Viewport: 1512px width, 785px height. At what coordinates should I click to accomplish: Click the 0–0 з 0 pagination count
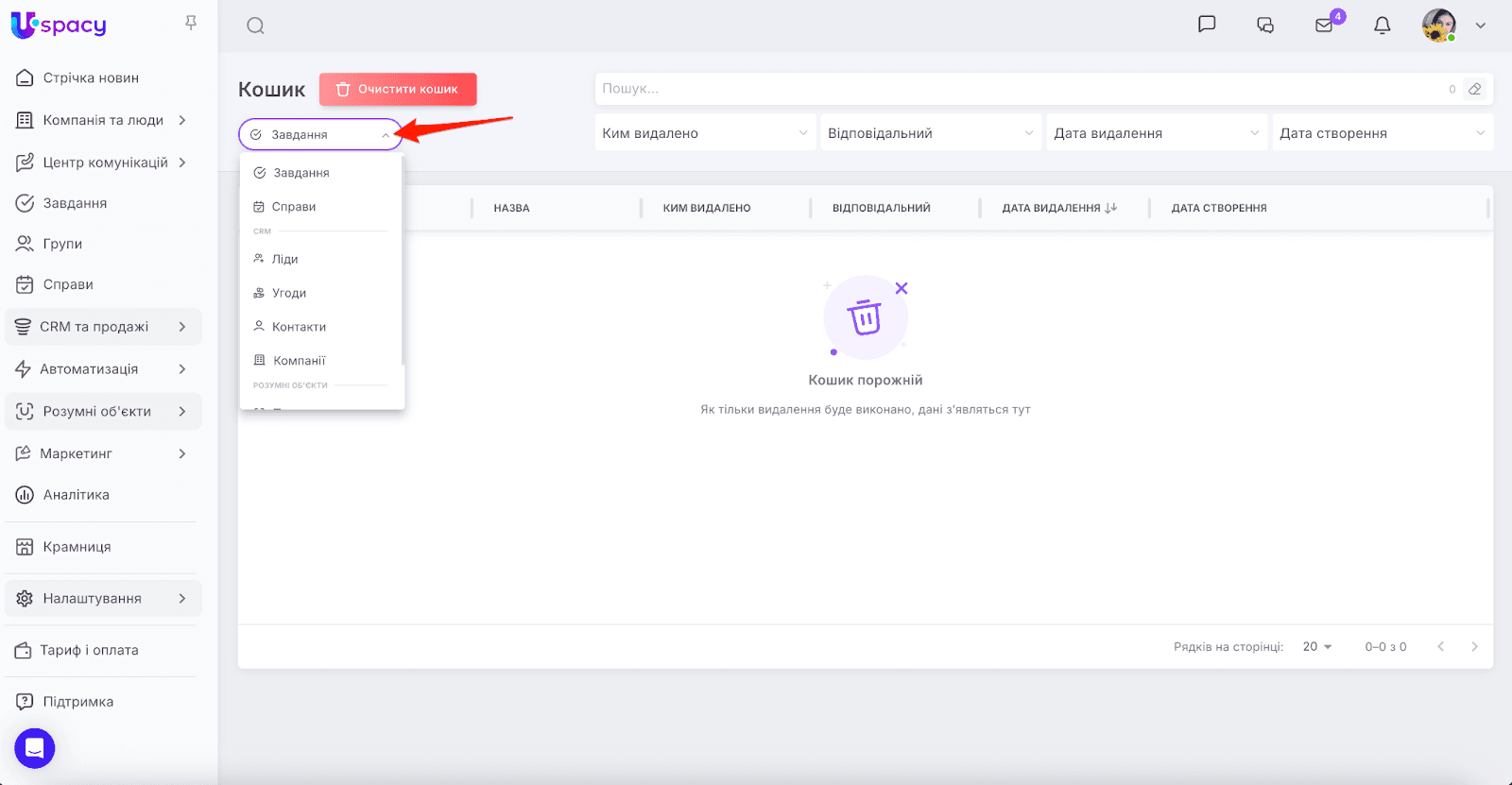coord(1385,647)
